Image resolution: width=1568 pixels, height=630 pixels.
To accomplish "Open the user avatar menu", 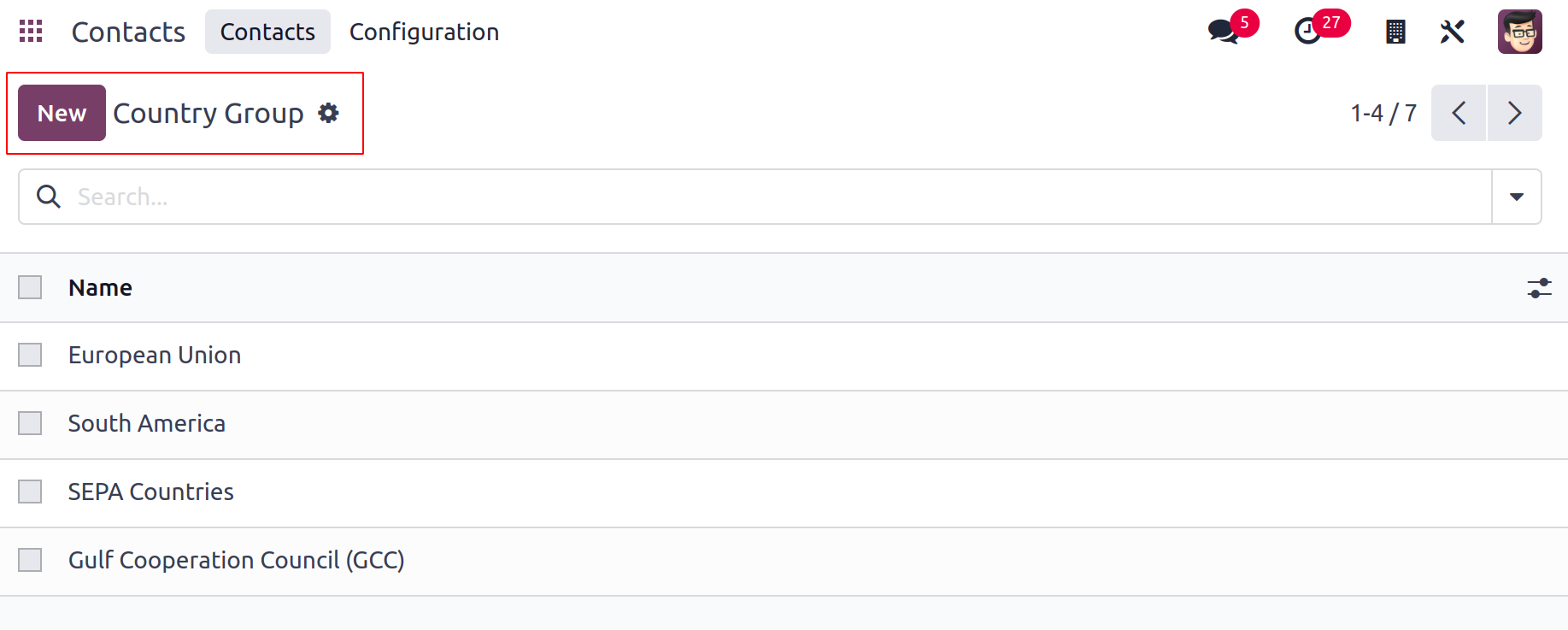I will point(1520,32).
